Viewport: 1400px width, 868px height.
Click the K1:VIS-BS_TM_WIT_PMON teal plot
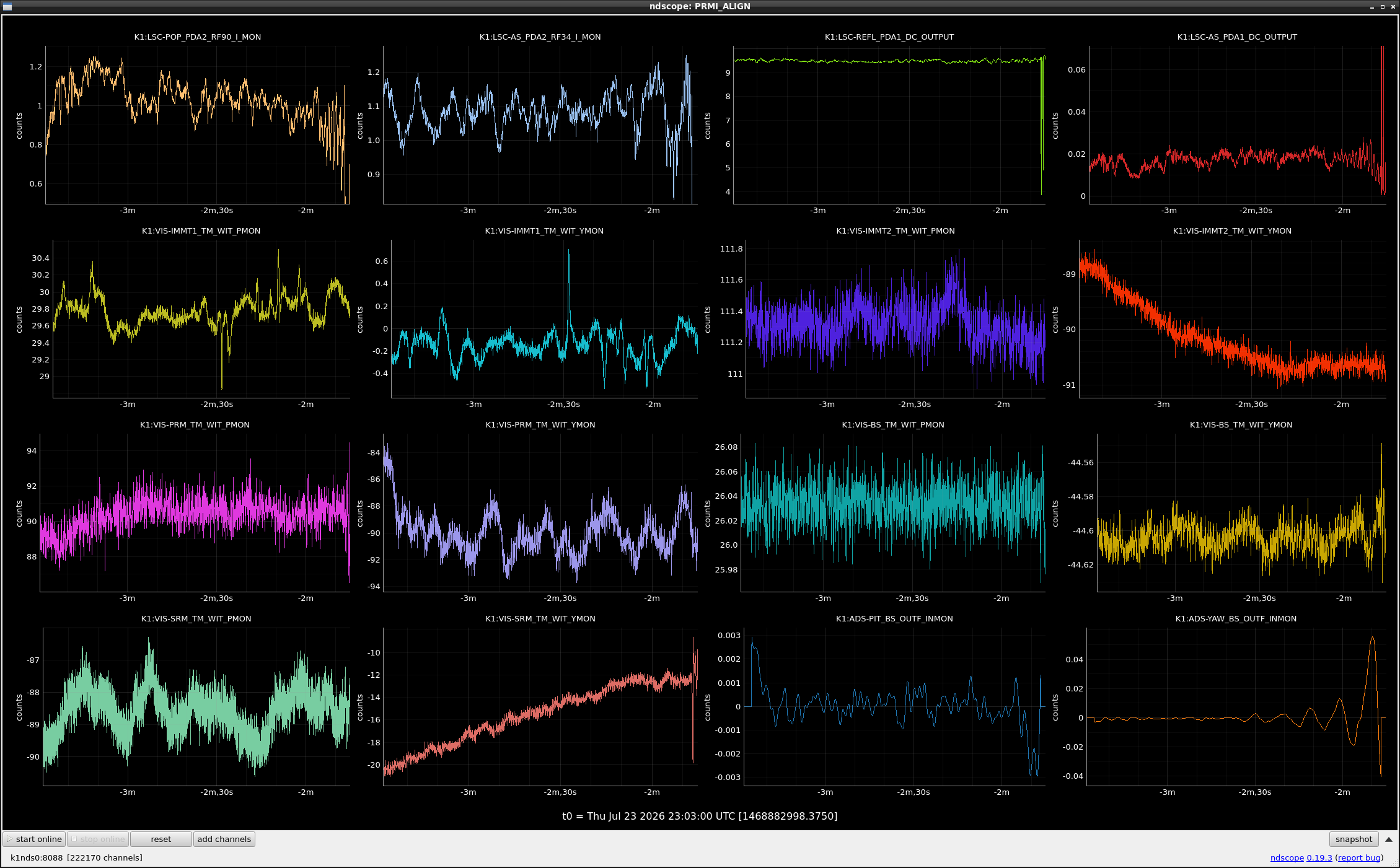(x=893, y=512)
